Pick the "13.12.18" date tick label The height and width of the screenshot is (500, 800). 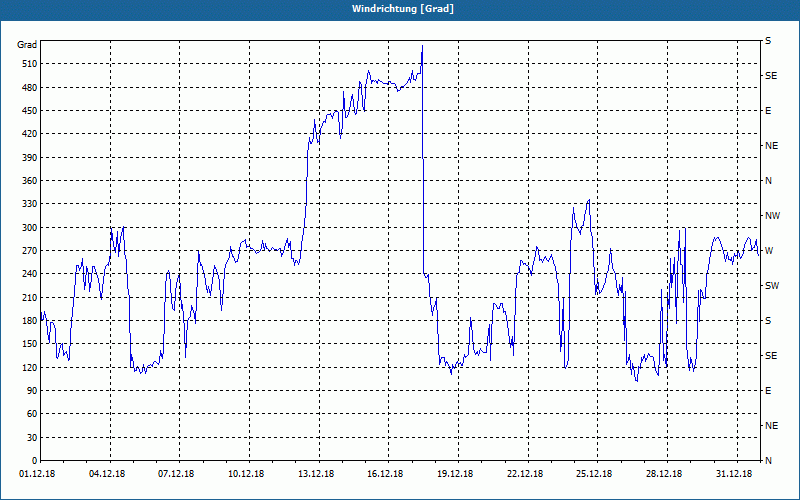tap(316, 474)
